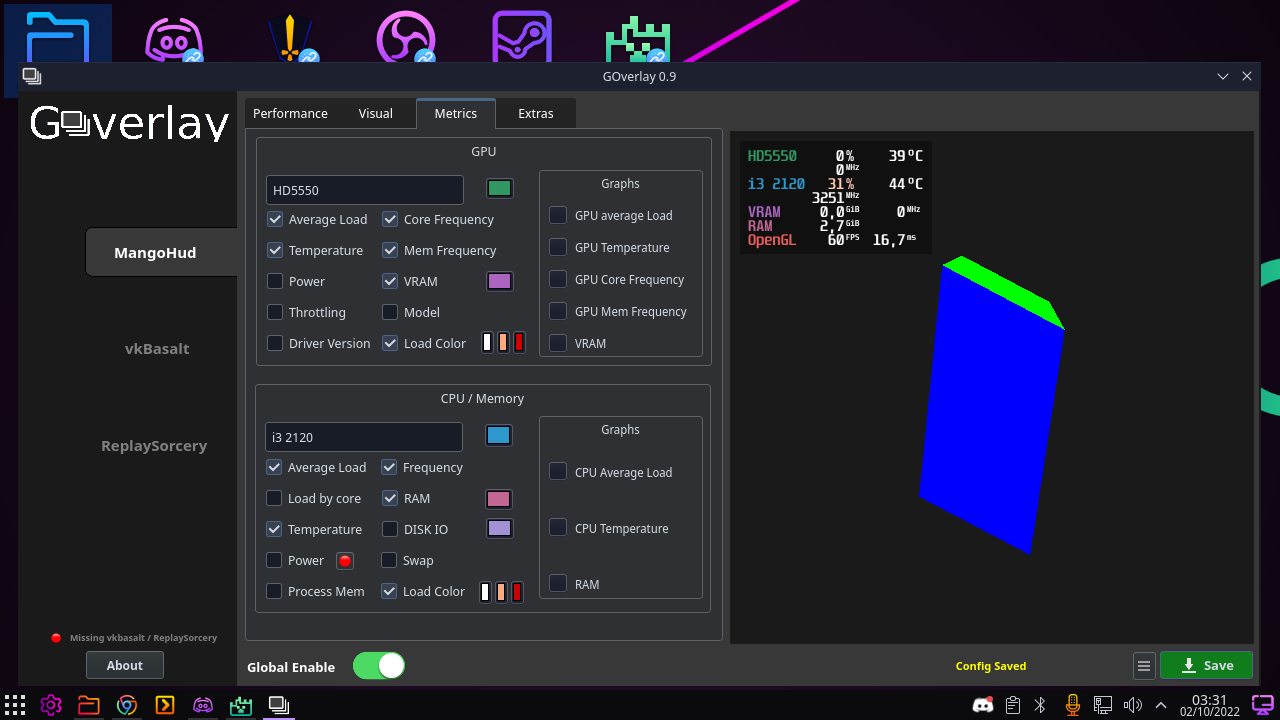This screenshot has height=720, width=1280.
Task: Toggle the Global Enable switch
Action: [x=379, y=666]
